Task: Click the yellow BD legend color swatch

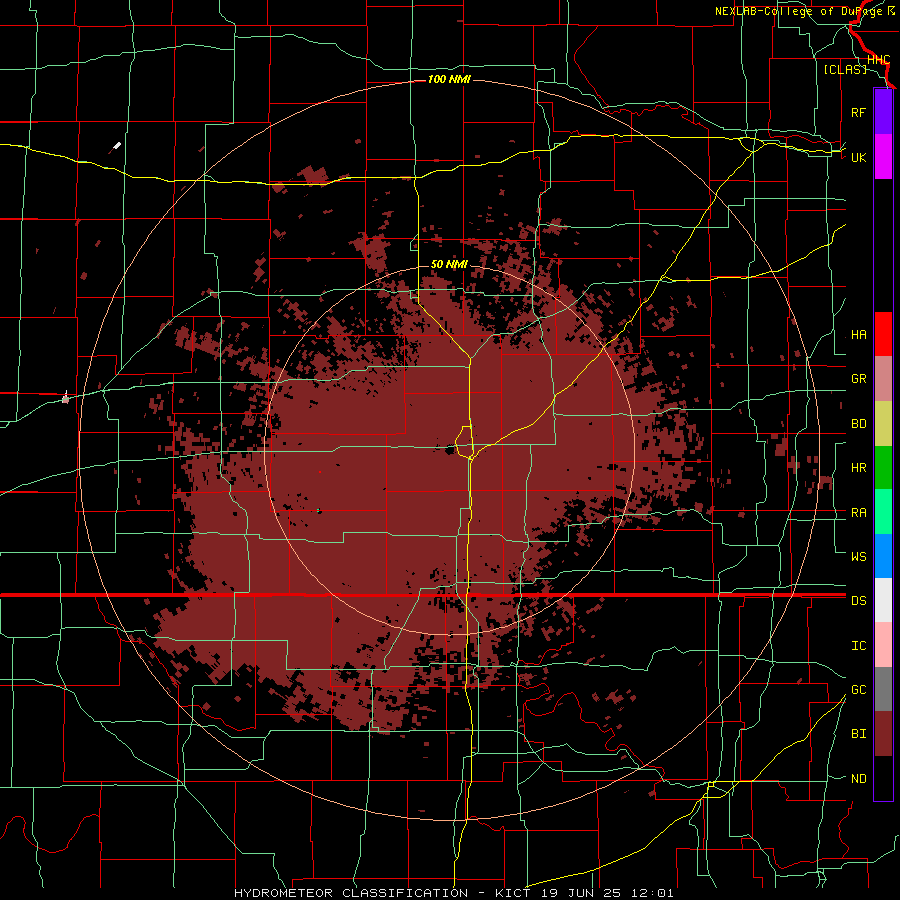Action: (883, 424)
